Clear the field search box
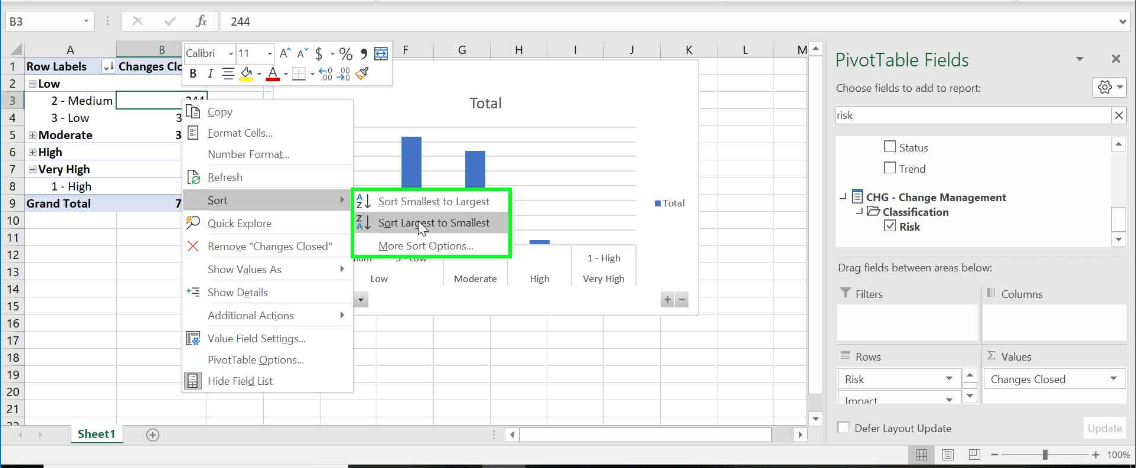Screen dimensions: 1136x468 tap(1119, 115)
